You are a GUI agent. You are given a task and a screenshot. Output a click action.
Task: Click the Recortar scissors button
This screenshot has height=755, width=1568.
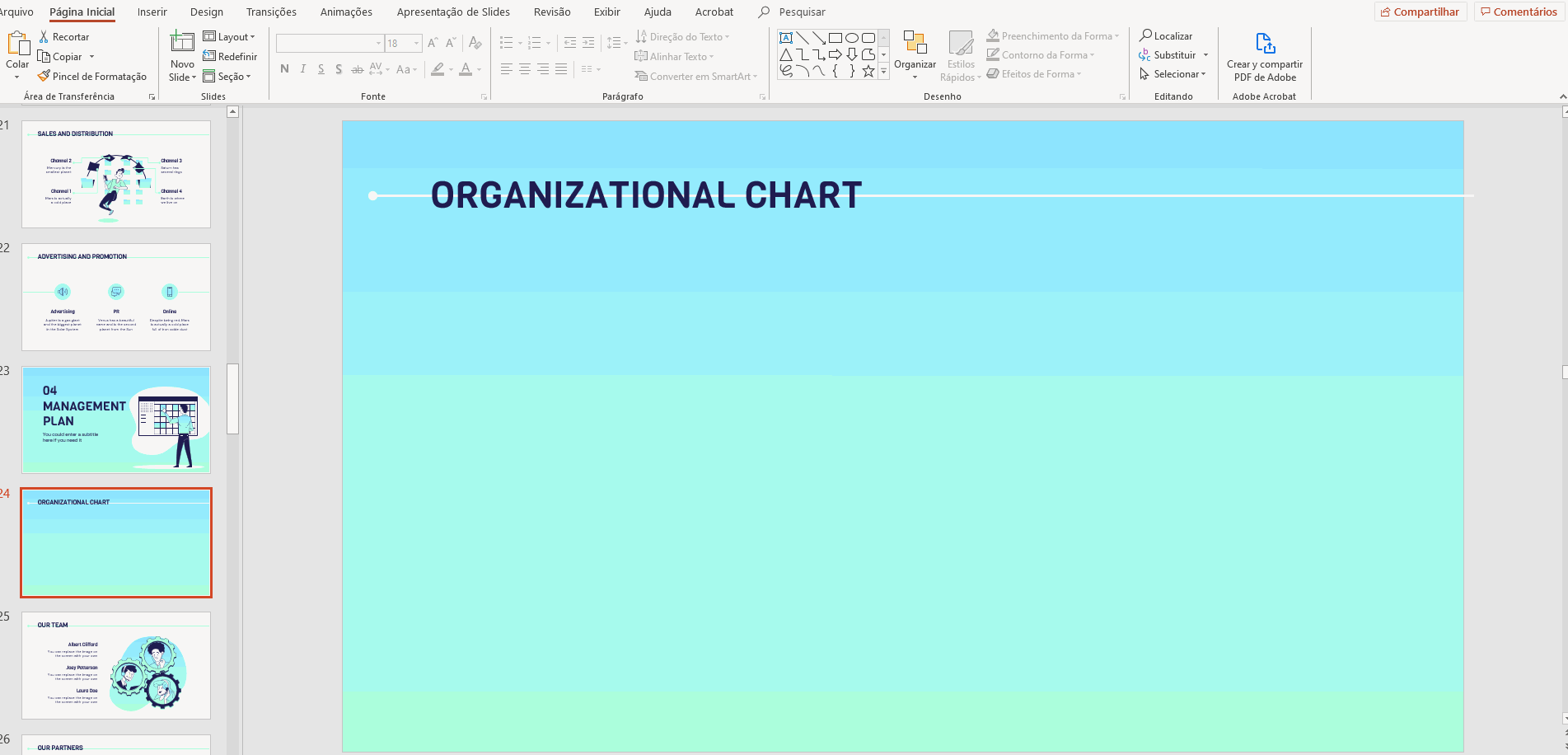tap(63, 37)
